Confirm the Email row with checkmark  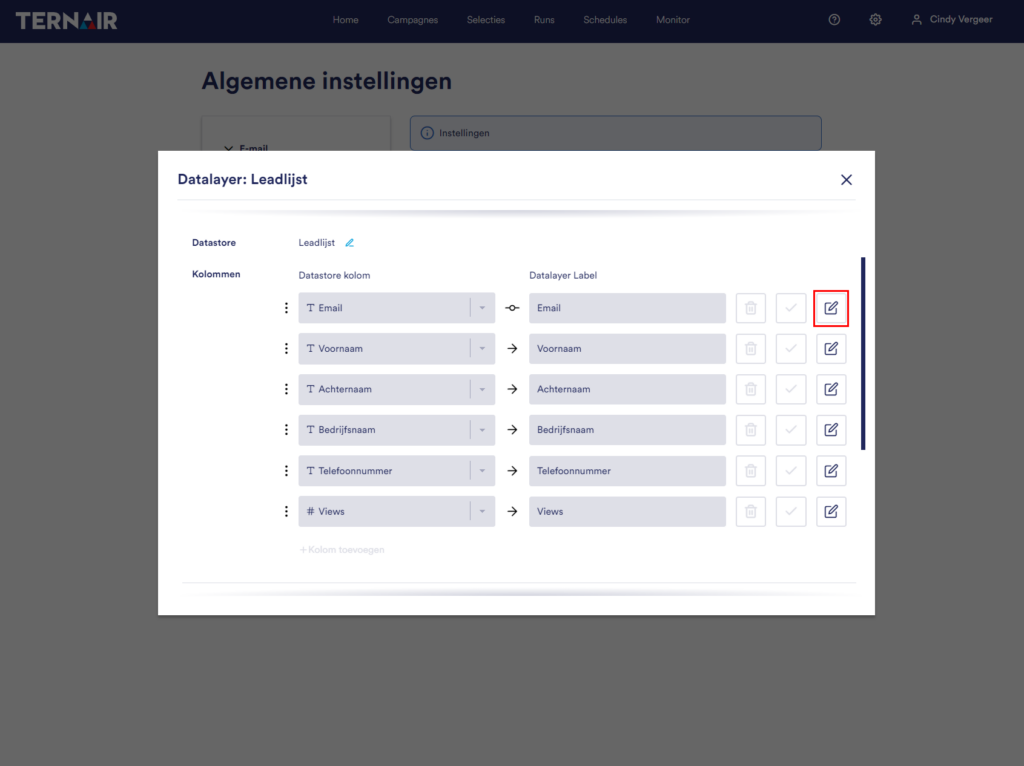(x=791, y=308)
